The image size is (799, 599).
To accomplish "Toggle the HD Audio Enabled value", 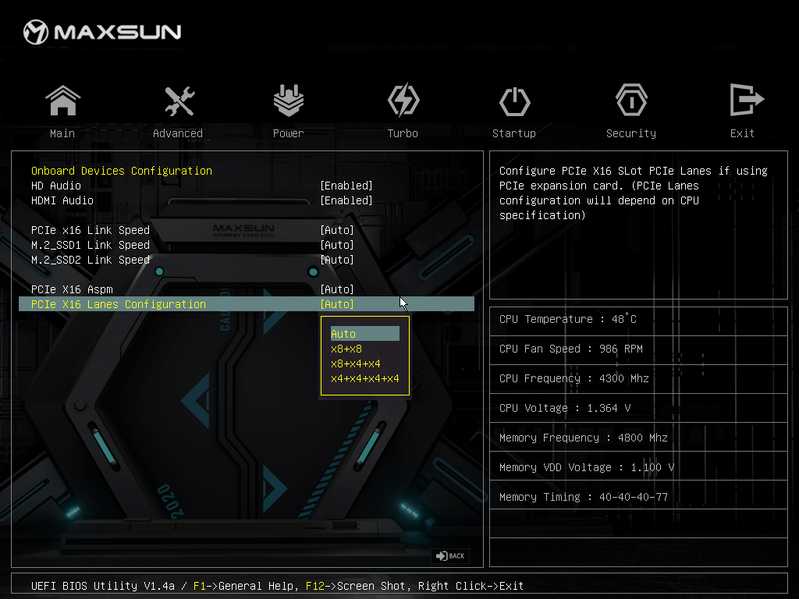I will pos(347,185).
